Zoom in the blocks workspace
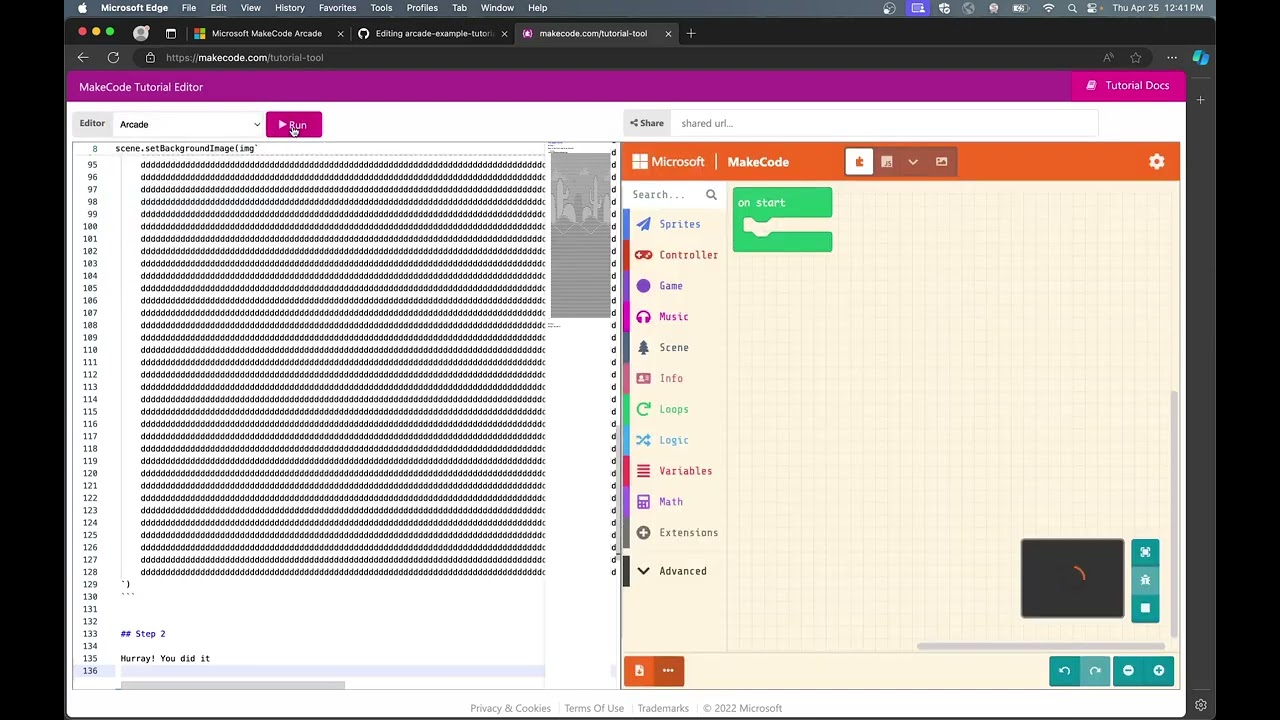This screenshot has height=720, width=1280. (x=1158, y=671)
